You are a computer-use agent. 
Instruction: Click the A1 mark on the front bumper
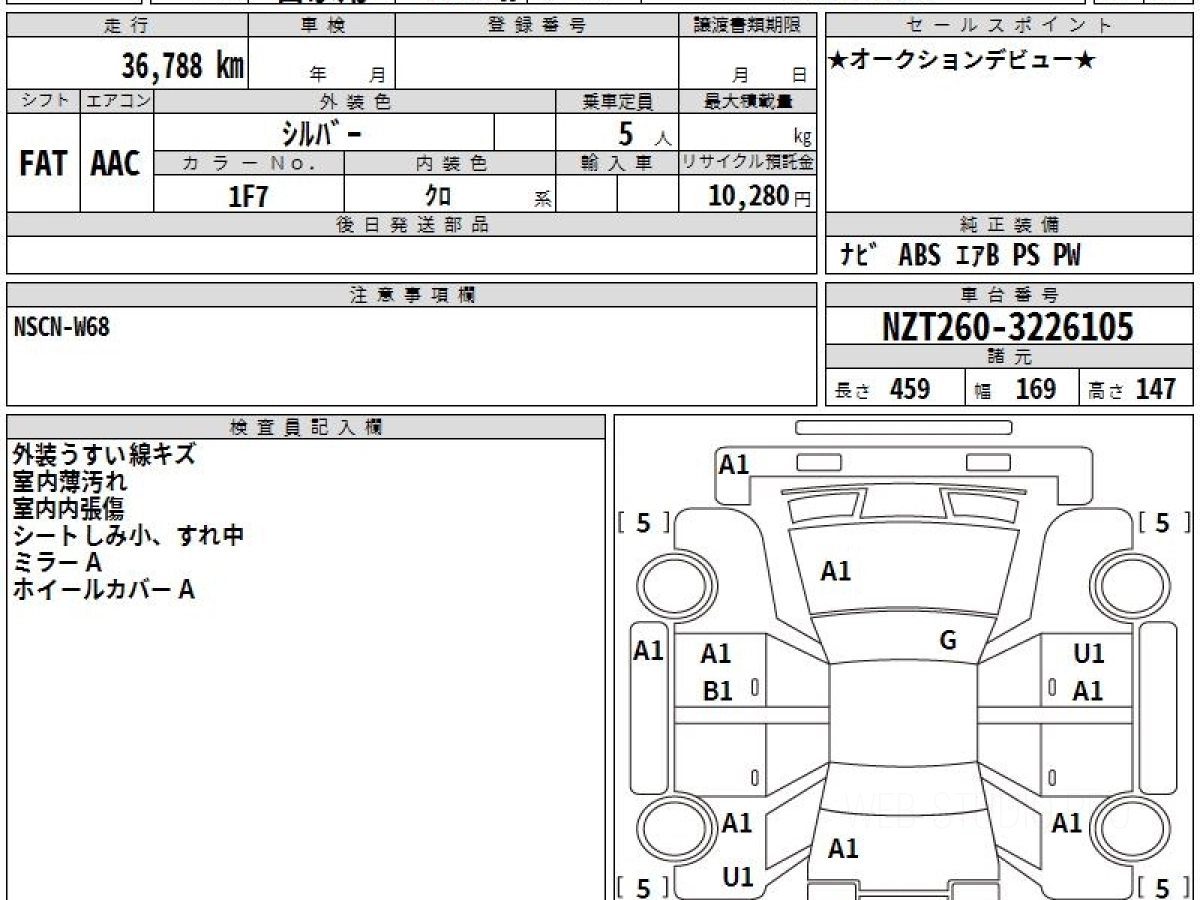tap(734, 464)
